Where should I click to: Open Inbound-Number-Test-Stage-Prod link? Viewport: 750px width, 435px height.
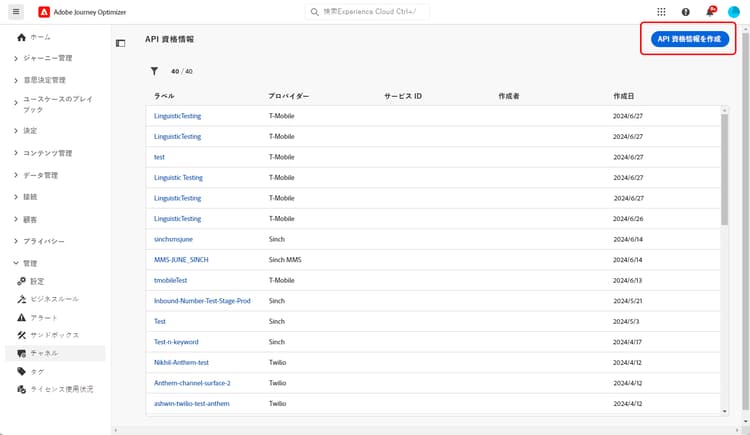click(202, 301)
